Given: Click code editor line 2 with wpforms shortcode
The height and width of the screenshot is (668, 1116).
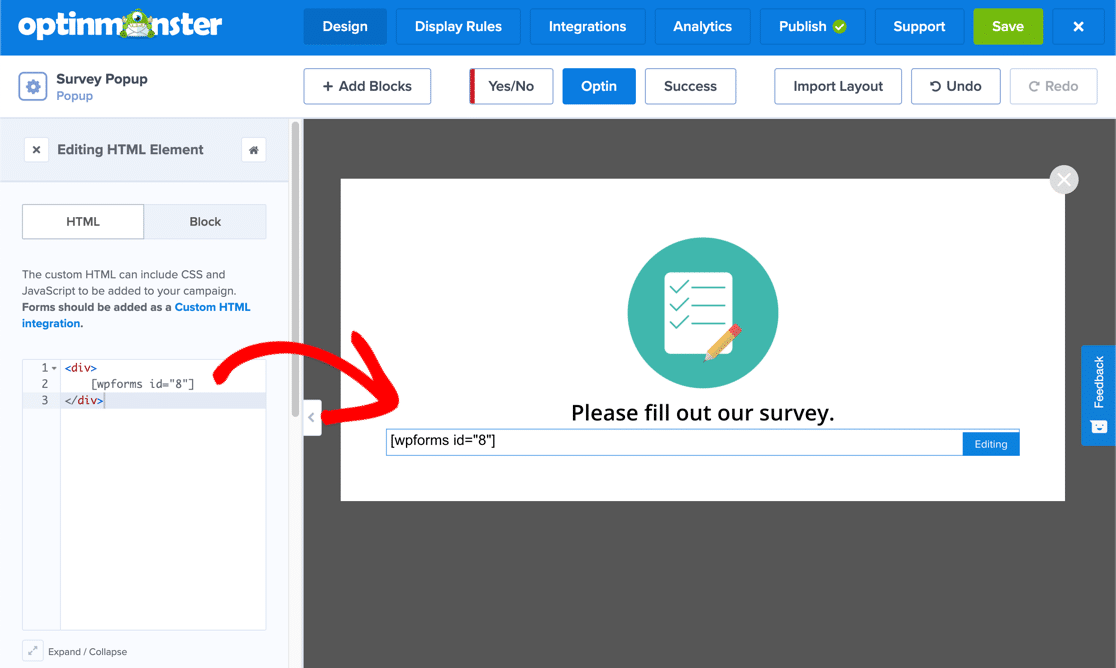Looking at the screenshot, I should point(144,384).
